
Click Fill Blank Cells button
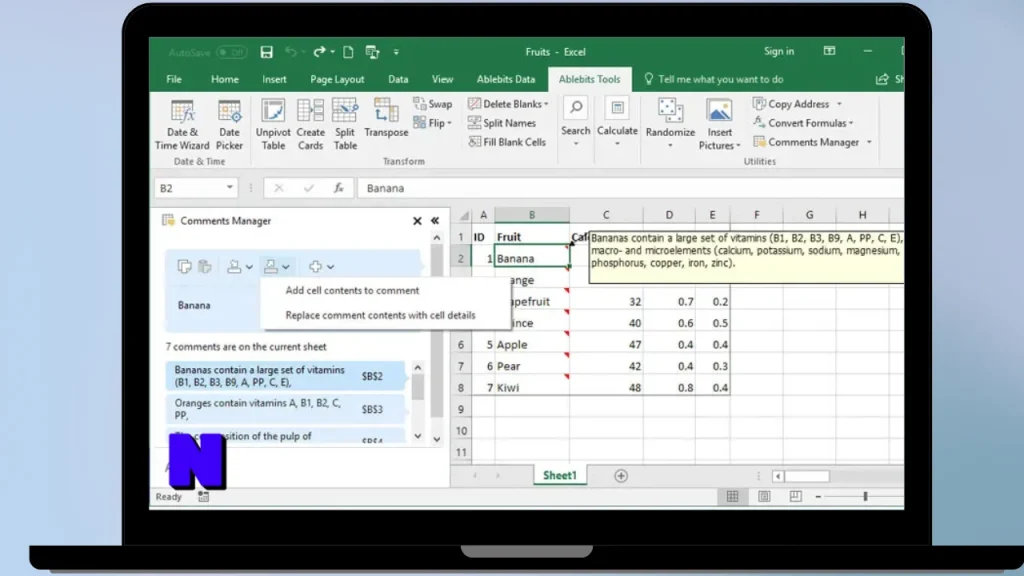tap(507, 142)
